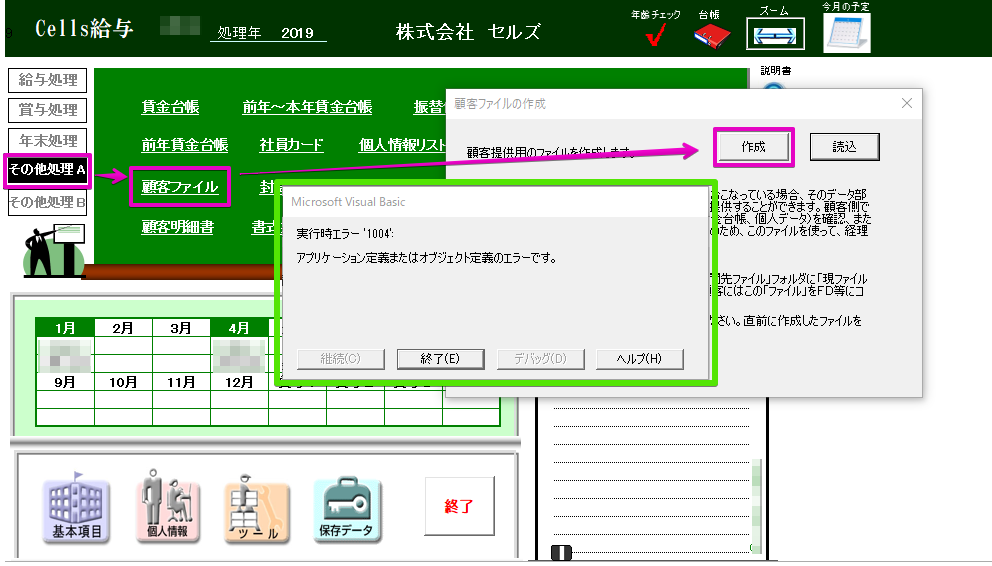Open 個人情報 people icon

167,511
